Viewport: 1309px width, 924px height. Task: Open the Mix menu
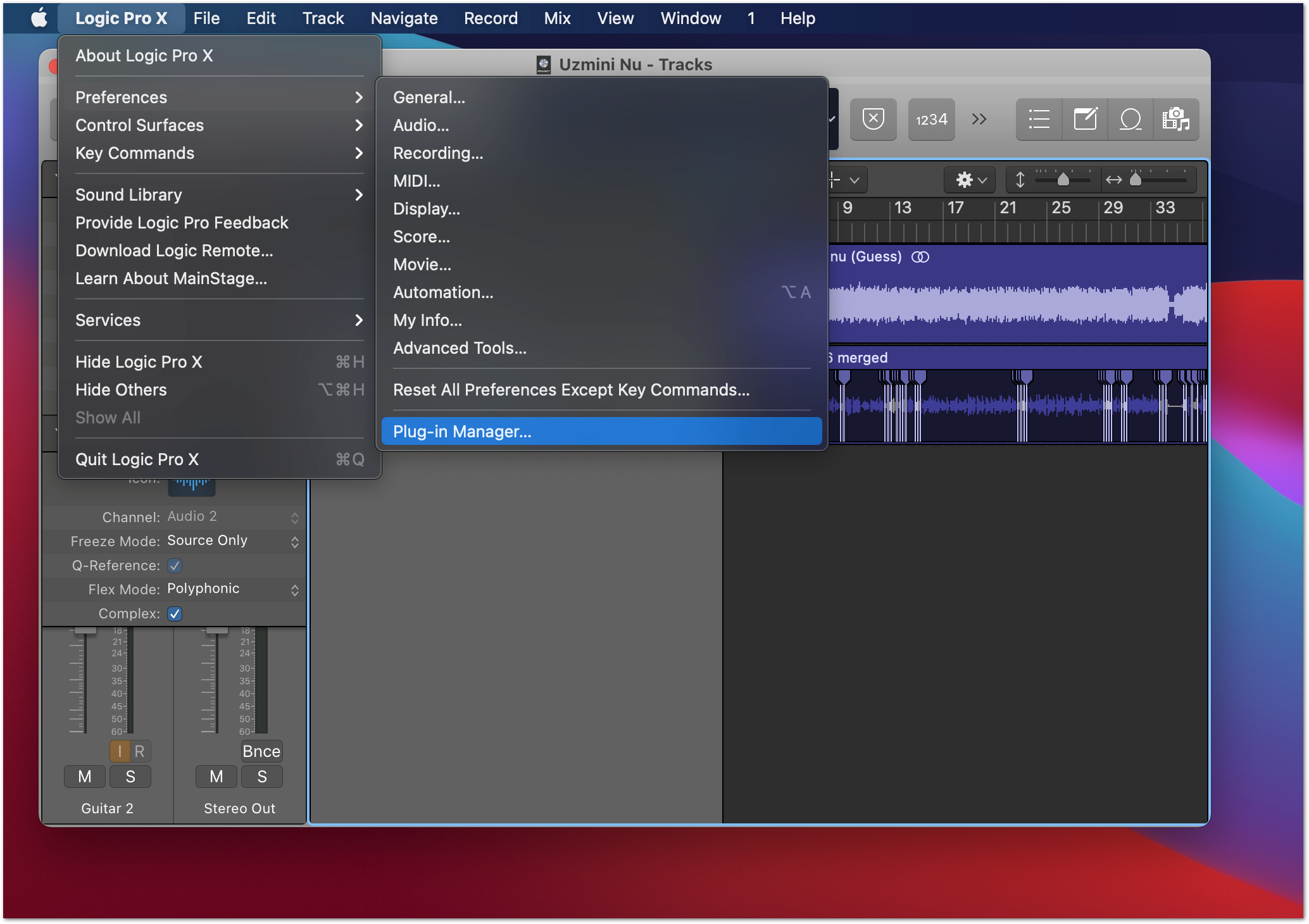point(557,18)
